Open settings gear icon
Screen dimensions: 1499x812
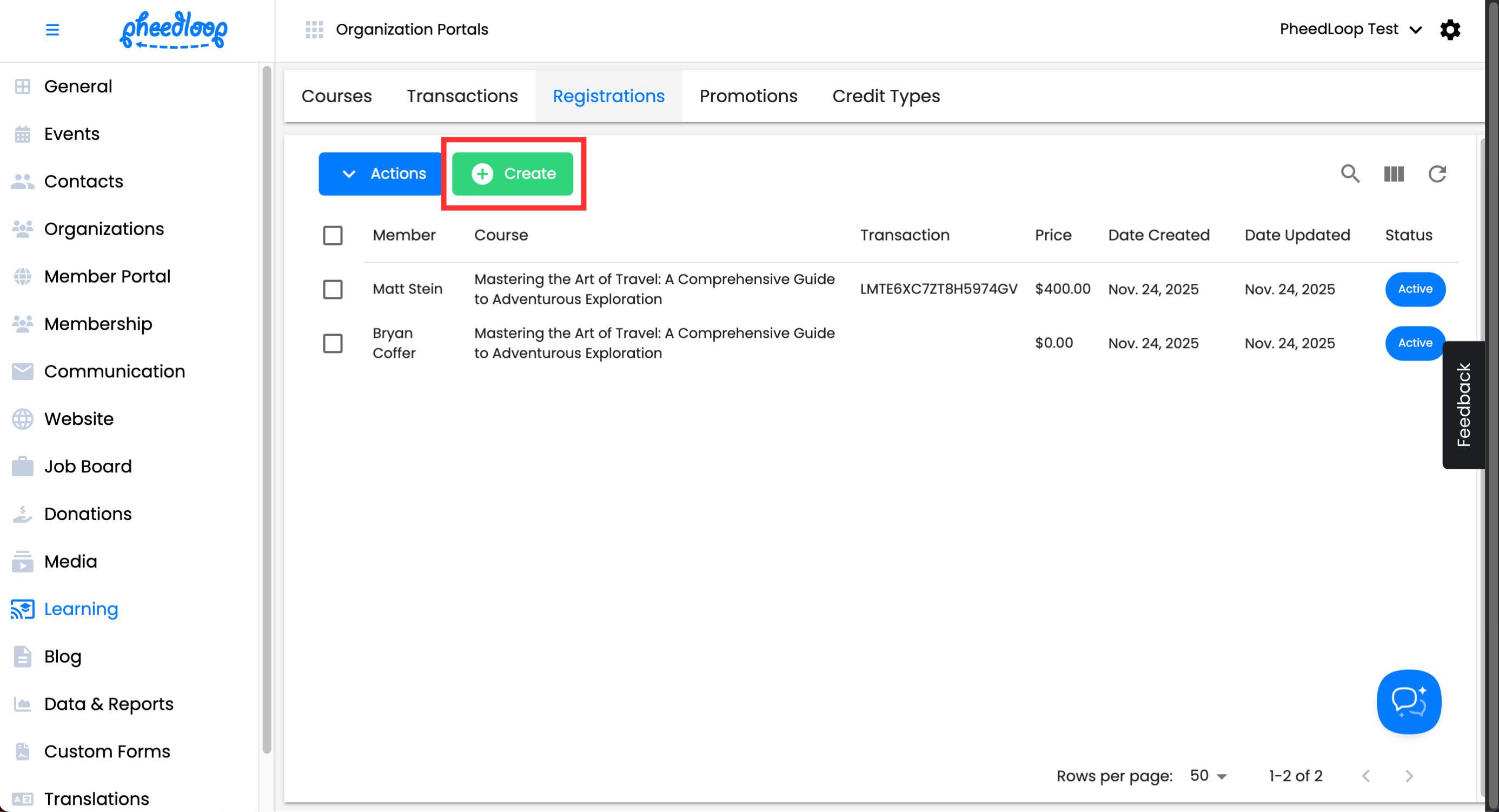pos(1450,30)
